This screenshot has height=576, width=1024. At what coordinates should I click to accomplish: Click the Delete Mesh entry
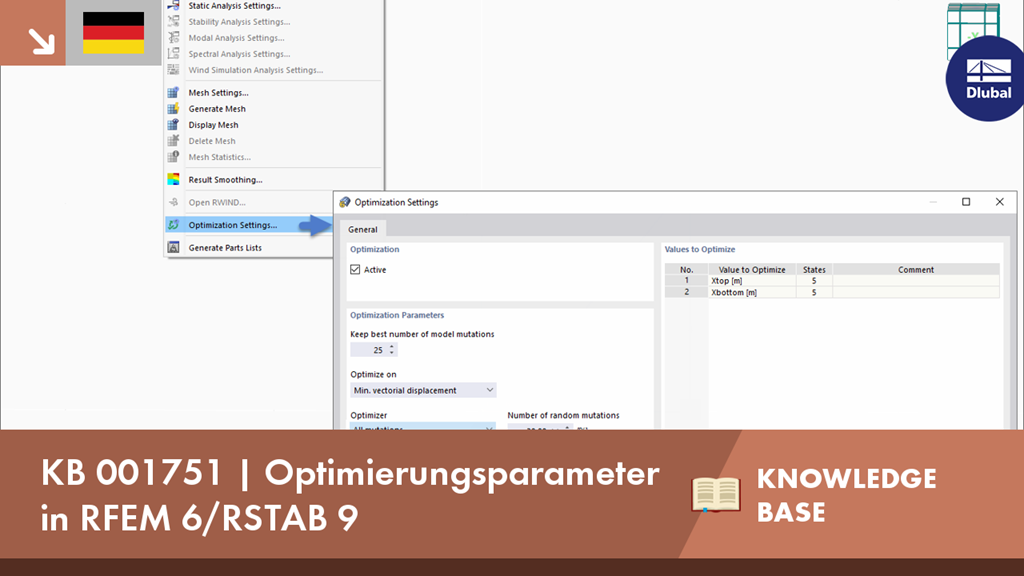click(212, 140)
